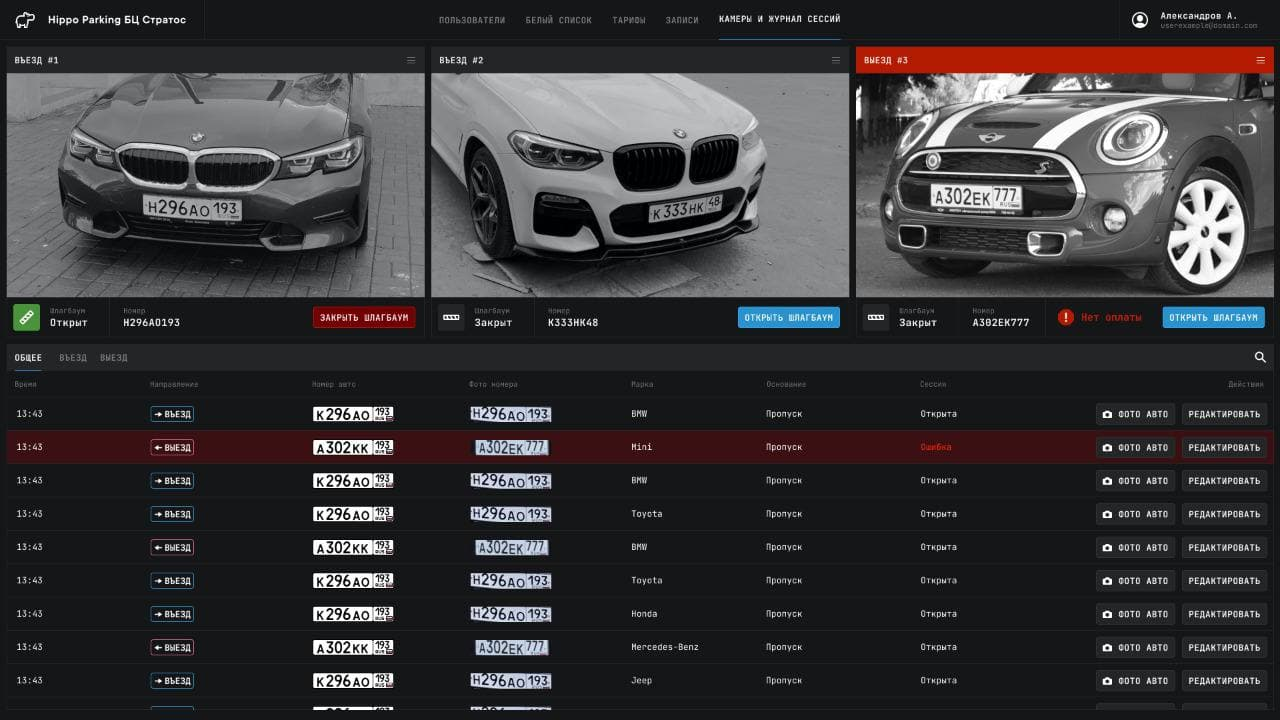Viewport: 1280px width, 720px height.
Task: Click the closed barrier icon for plate K333HK48
Action: point(451,317)
